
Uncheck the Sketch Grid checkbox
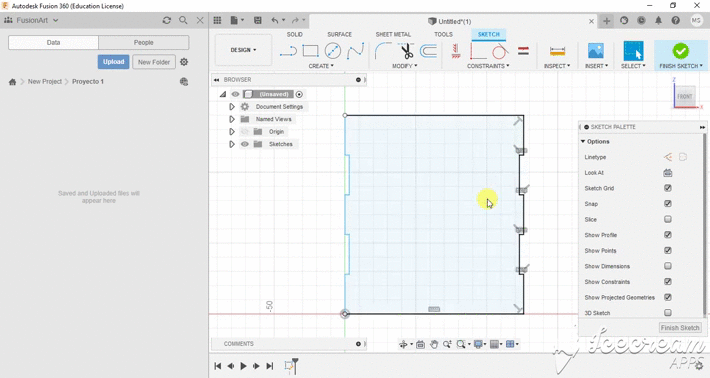[x=668, y=188]
